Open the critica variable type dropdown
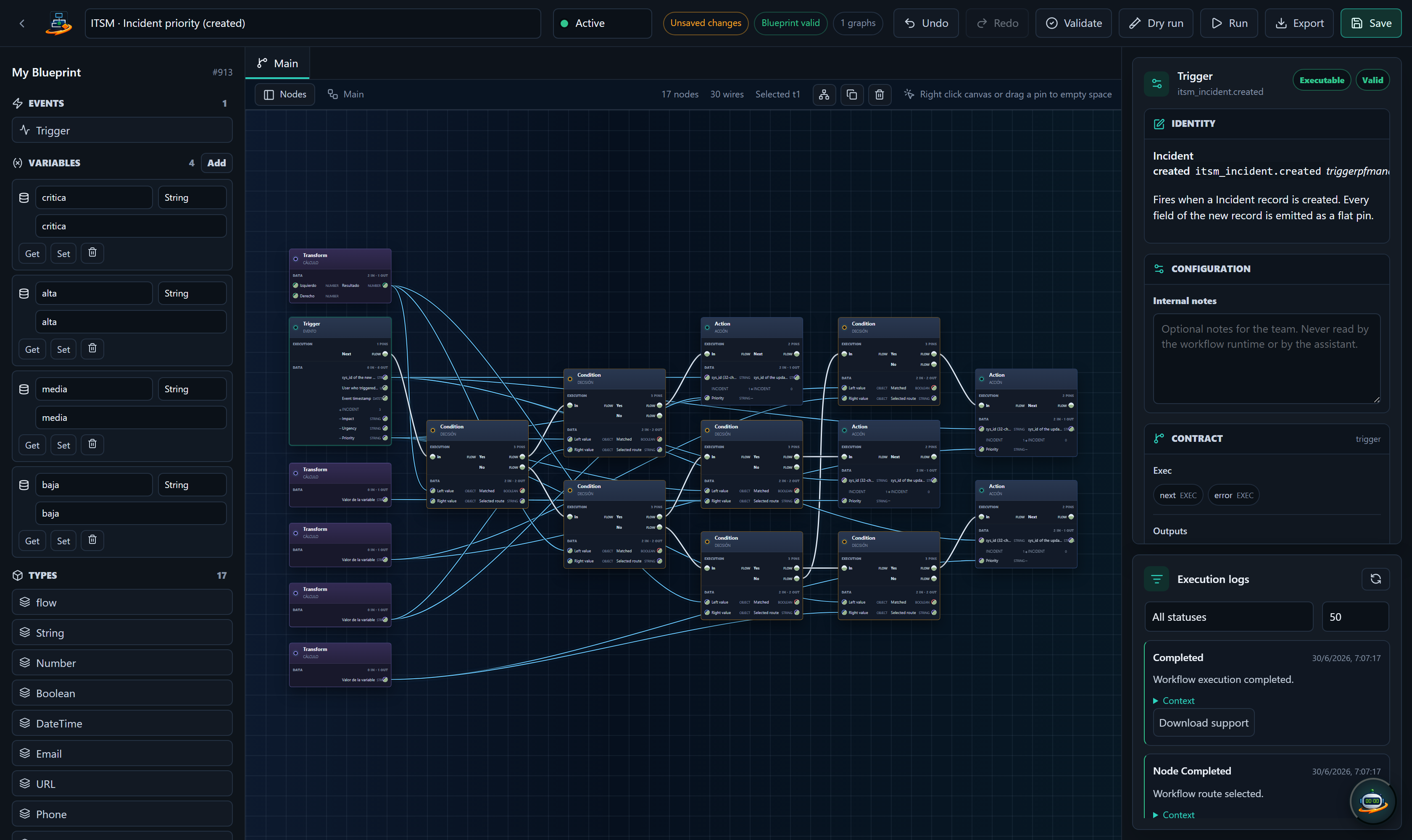1412x840 pixels. pos(192,197)
